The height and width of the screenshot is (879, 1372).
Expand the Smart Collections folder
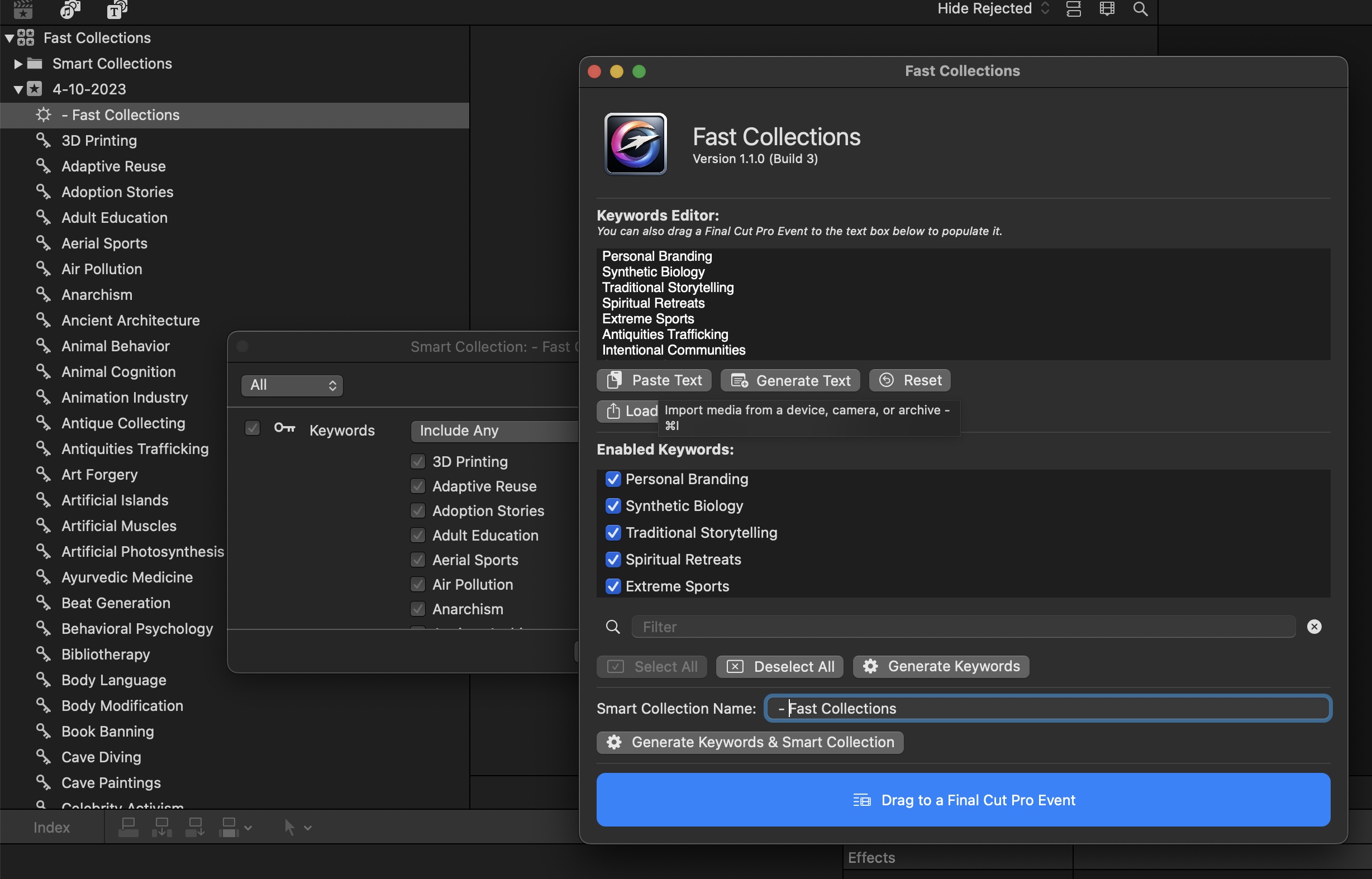point(18,63)
